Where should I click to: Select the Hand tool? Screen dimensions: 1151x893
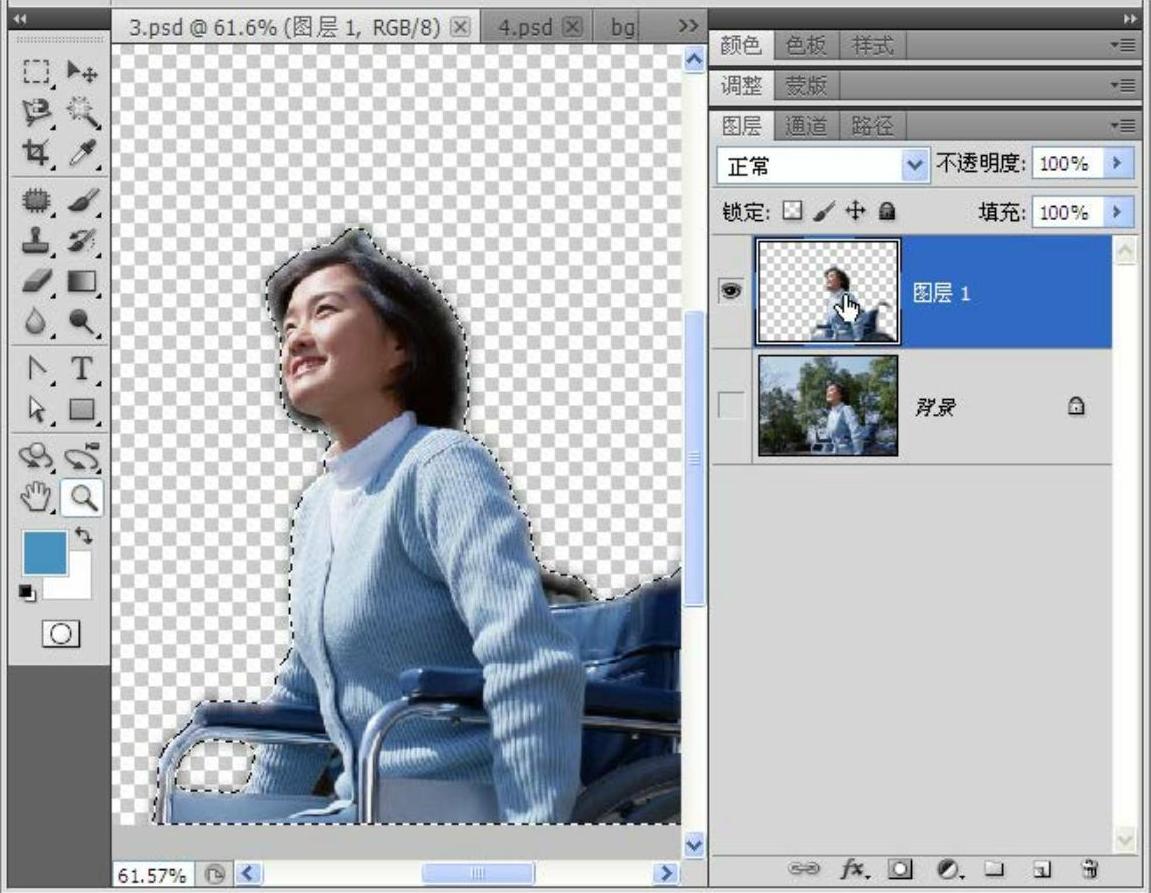[37, 496]
